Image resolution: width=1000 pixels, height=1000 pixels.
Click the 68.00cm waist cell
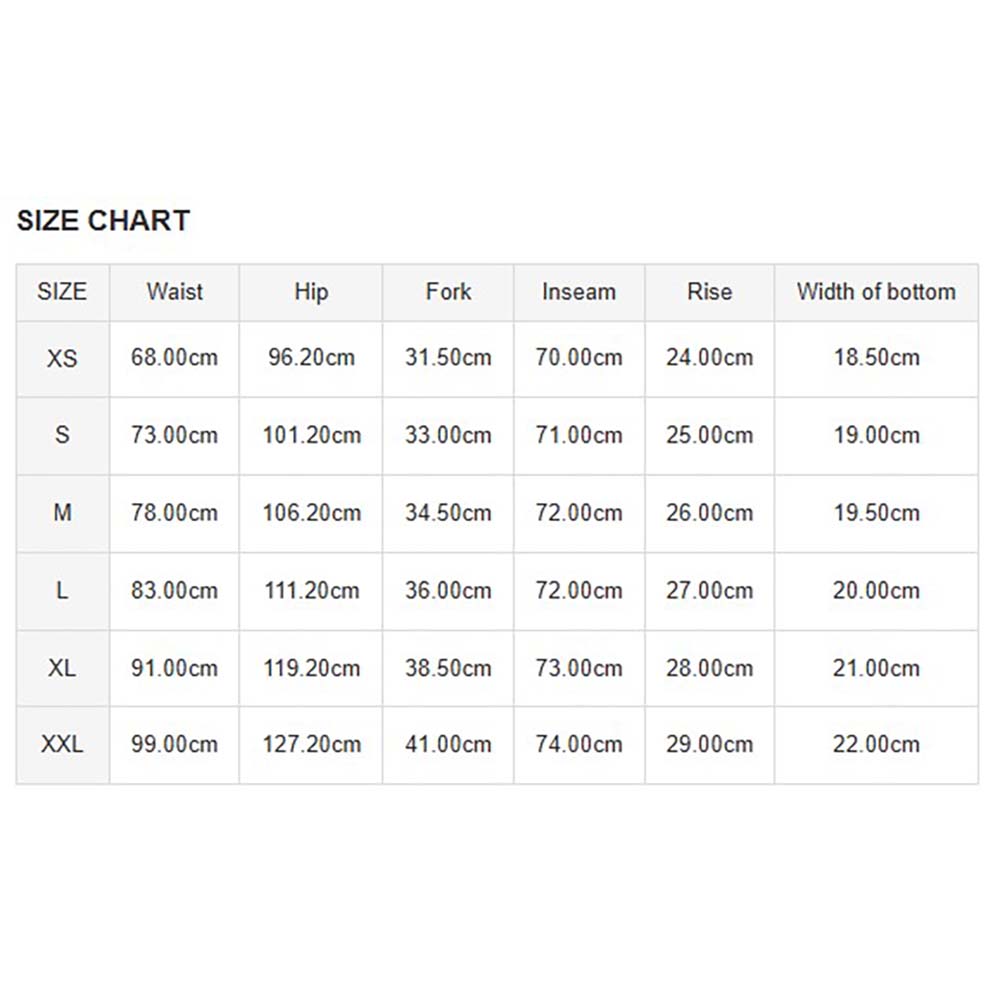click(x=175, y=358)
